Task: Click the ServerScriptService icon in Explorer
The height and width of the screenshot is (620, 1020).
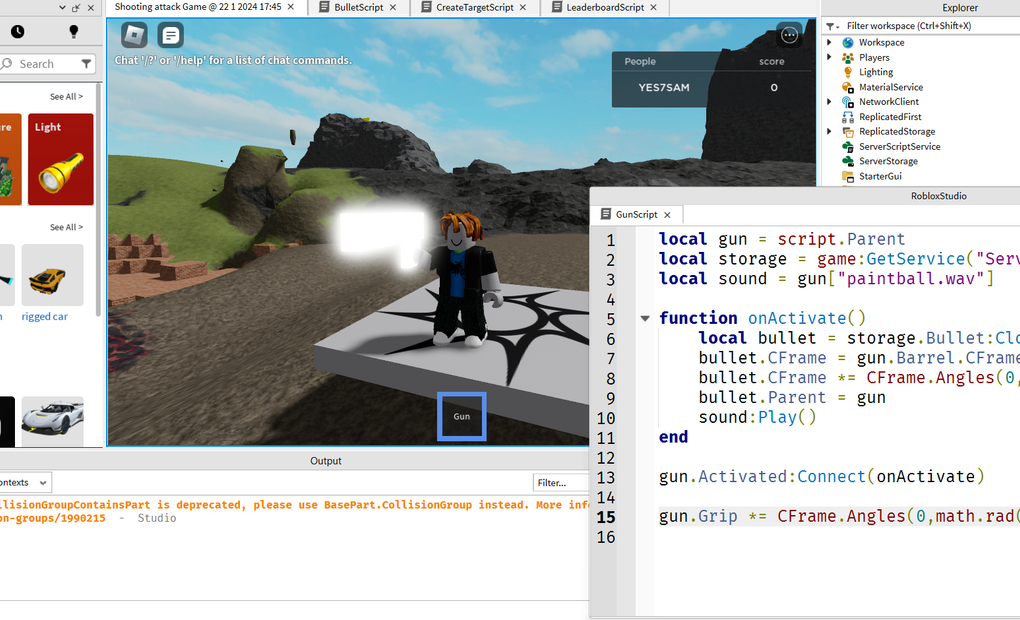Action: coord(848,146)
